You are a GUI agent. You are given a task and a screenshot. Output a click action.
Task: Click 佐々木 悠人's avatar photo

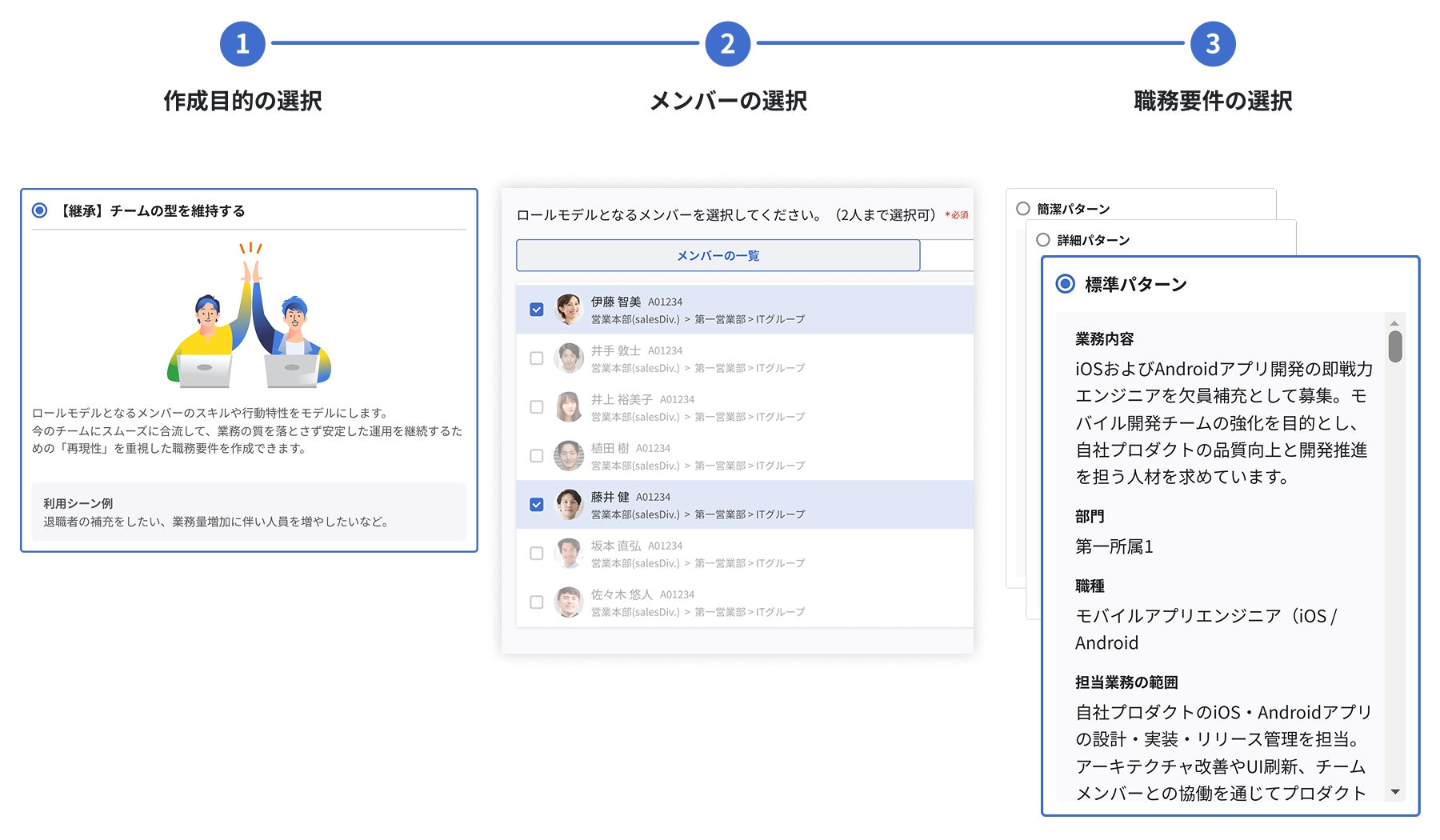coord(569,602)
